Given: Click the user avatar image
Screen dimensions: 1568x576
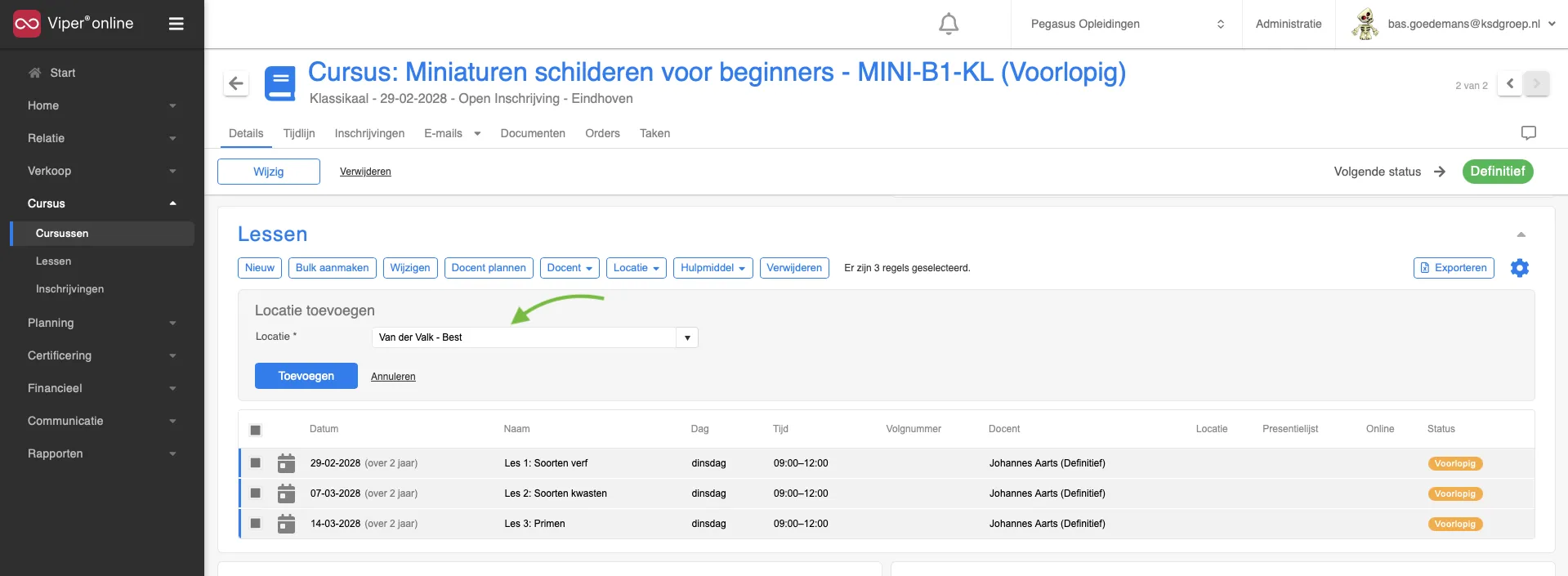Looking at the screenshot, I should pyautogui.click(x=1365, y=24).
